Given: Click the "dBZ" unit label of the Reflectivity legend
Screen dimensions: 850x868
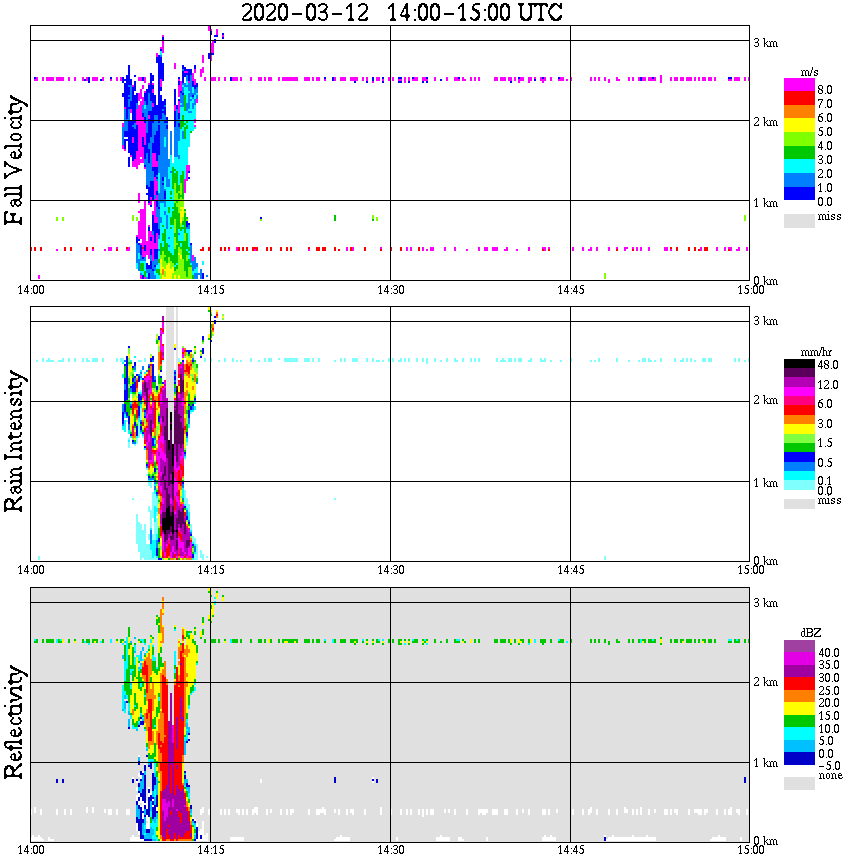Looking at the screenshot, I should pyautogui.click(x=811, y=633).
